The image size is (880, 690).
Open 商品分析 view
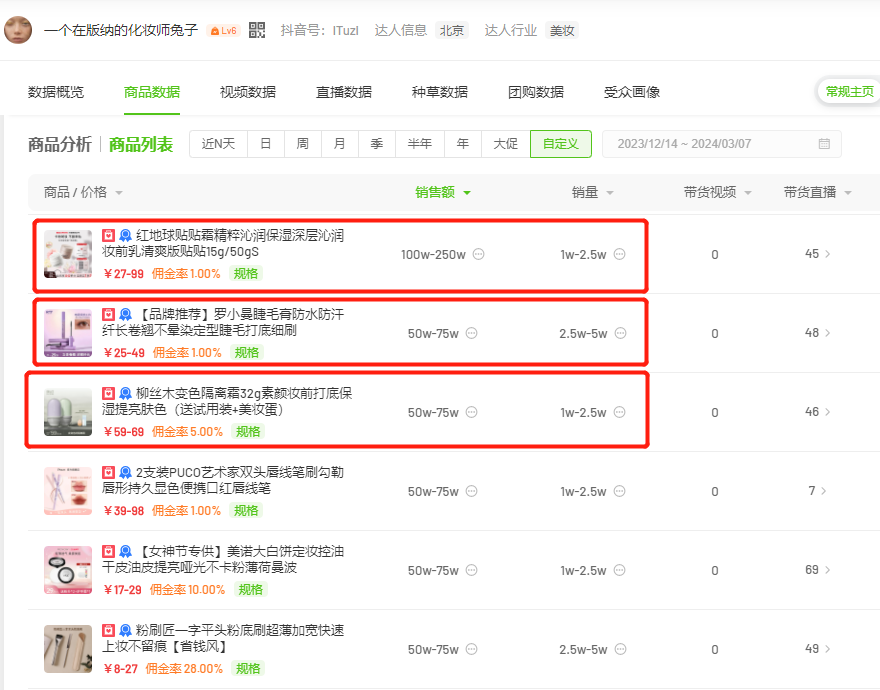click(60, 144)
